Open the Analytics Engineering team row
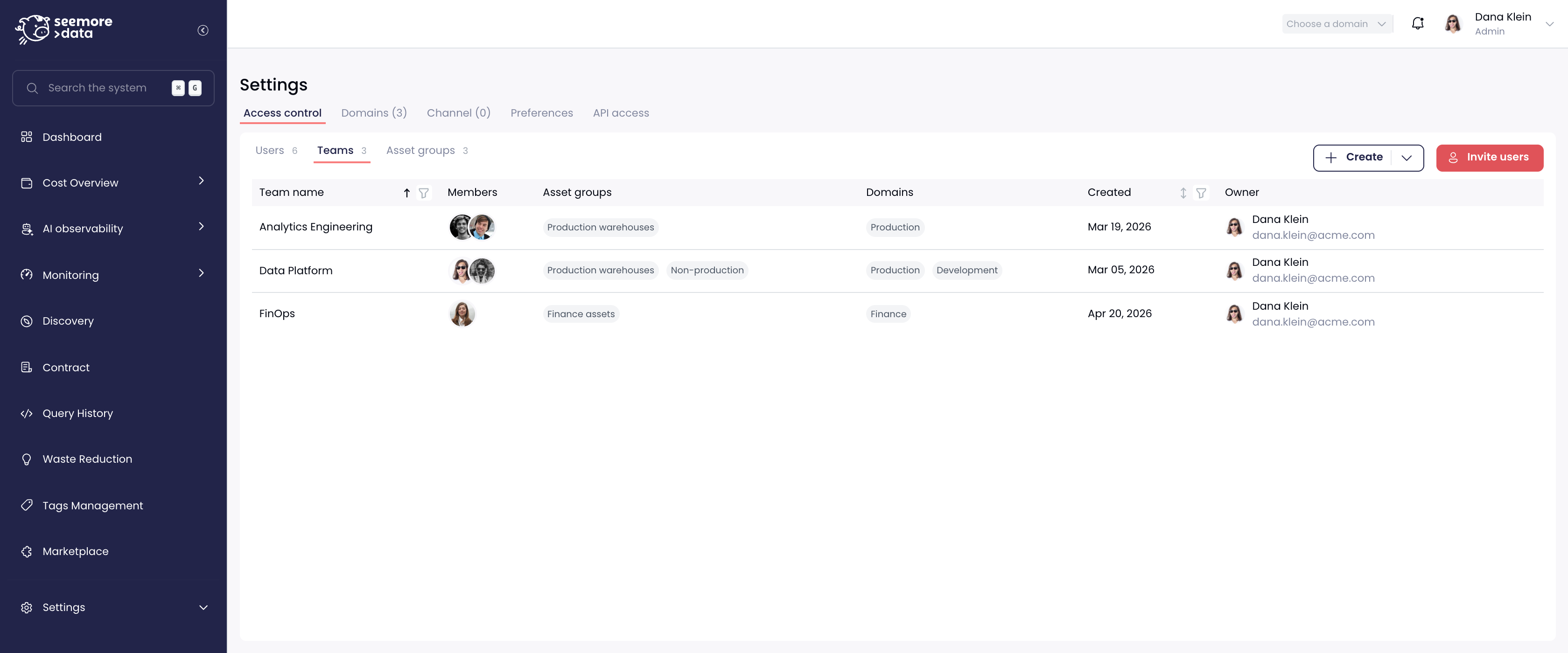1568x653 pixels. 897,227
